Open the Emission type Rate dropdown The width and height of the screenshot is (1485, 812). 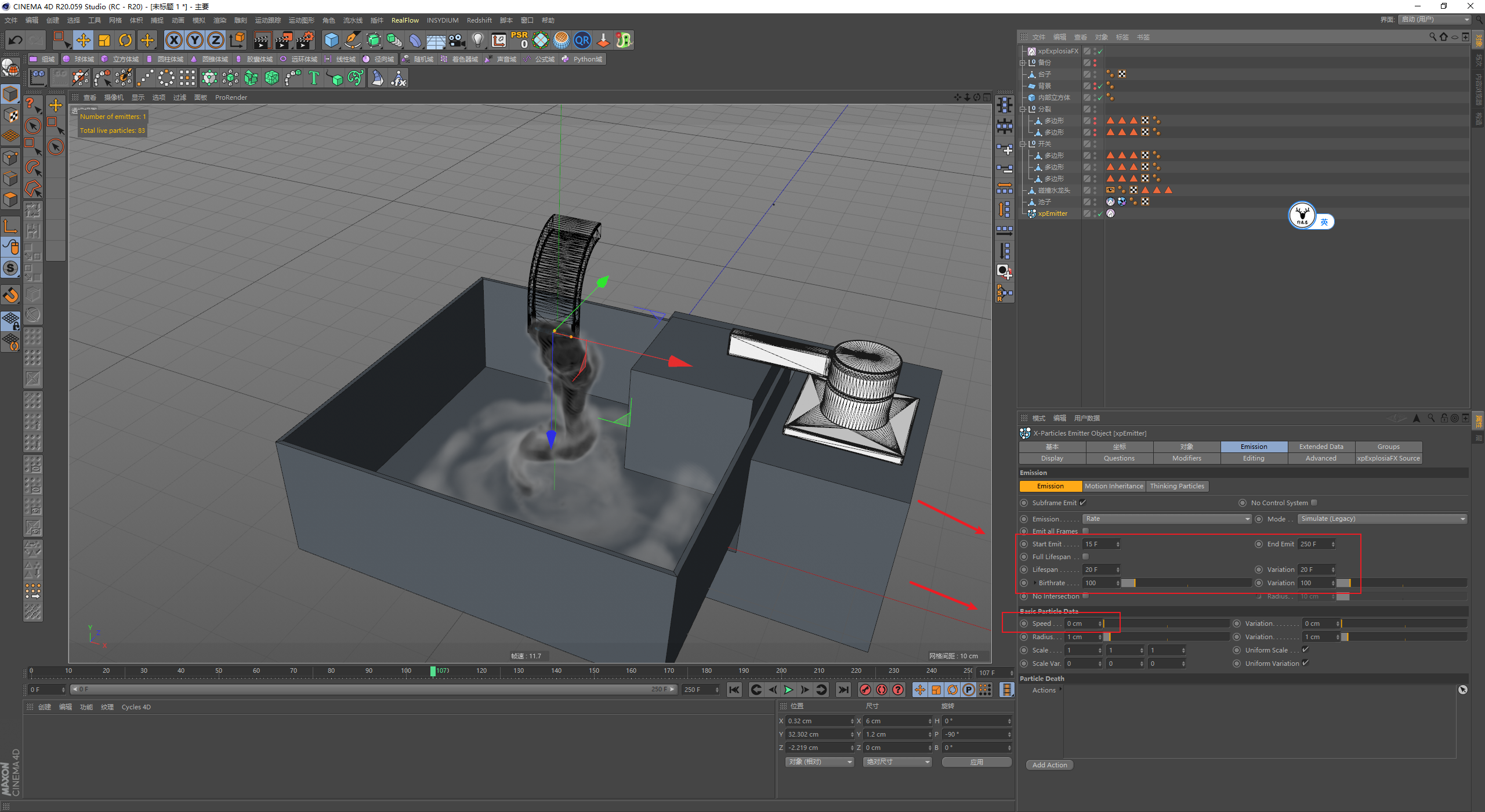pyautogui.click(x=1167, y=519)
